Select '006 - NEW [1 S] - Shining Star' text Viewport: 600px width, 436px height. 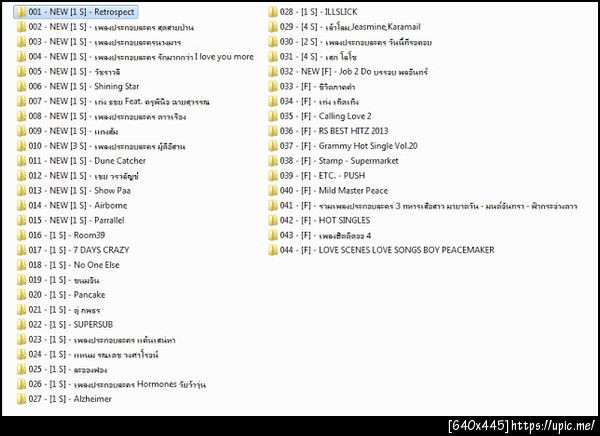click(84, 87)
